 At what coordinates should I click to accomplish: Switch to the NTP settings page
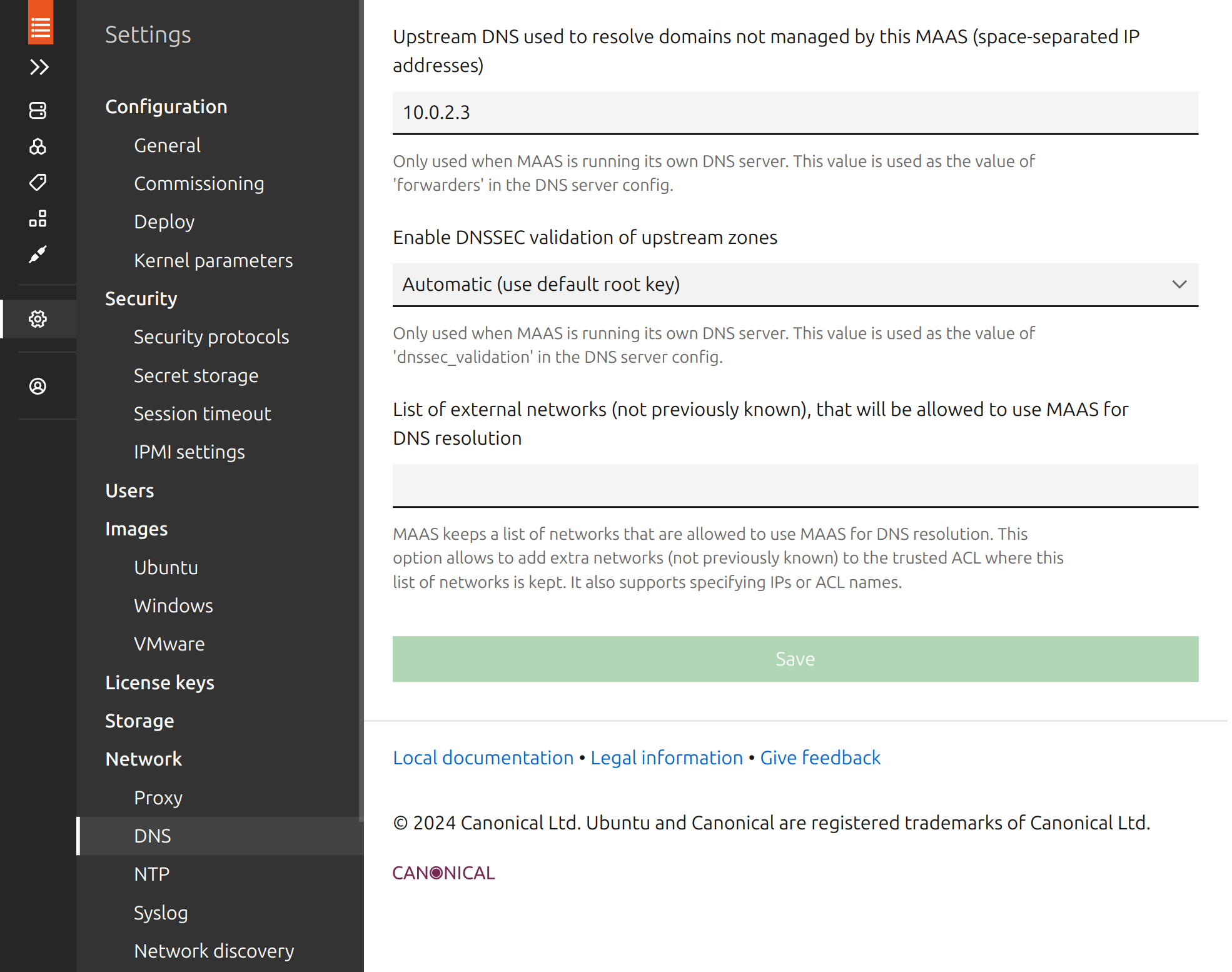pyautogui.click(x=151, y=874)
